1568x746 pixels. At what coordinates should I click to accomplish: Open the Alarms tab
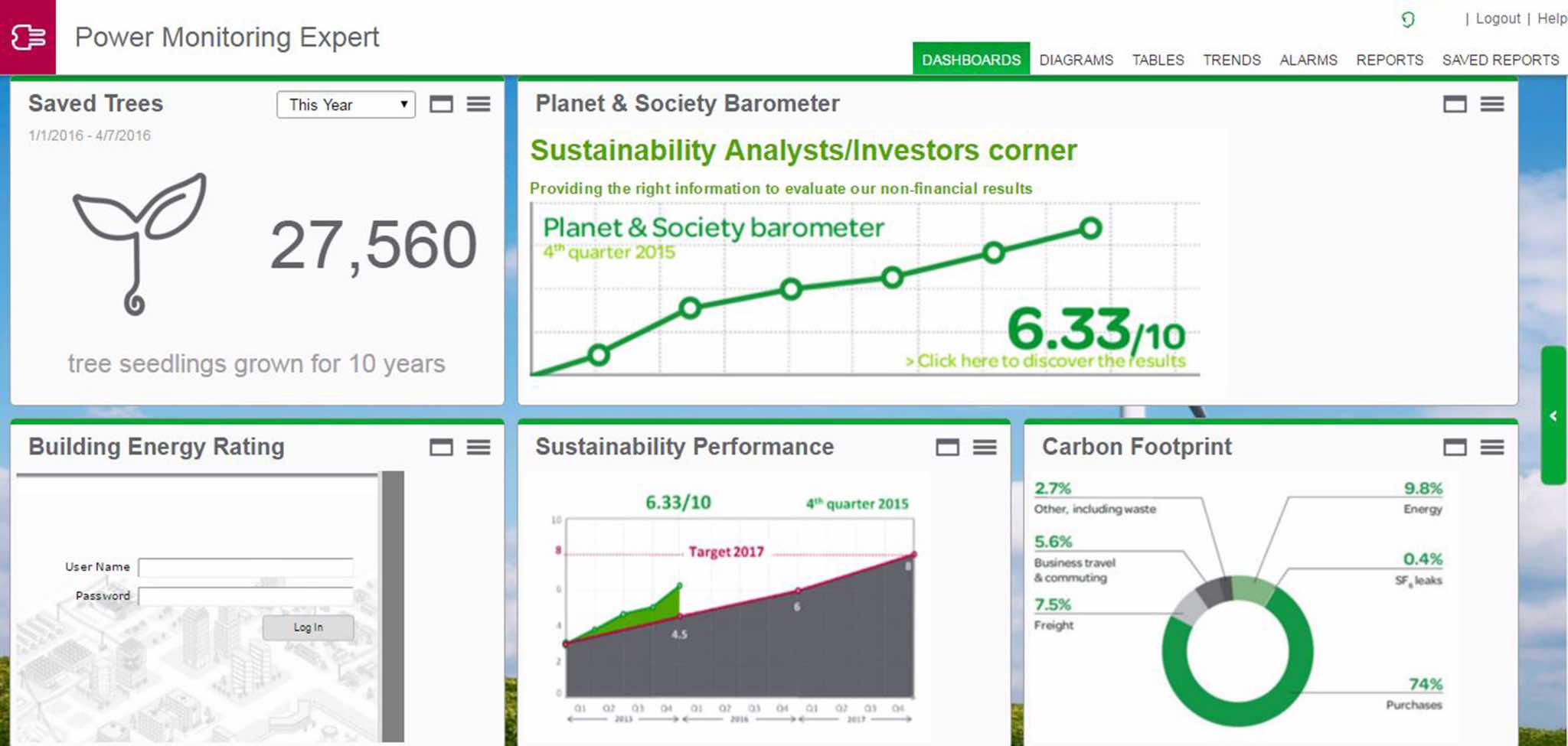click(x=1308, y=60)
